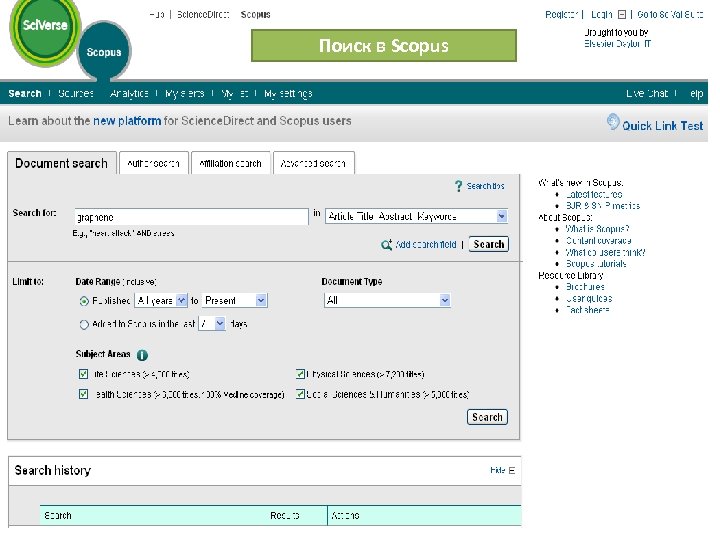720x540 pixels.
Task: Collapse search history via Hide icon
Action: click(x=512, y=471)
